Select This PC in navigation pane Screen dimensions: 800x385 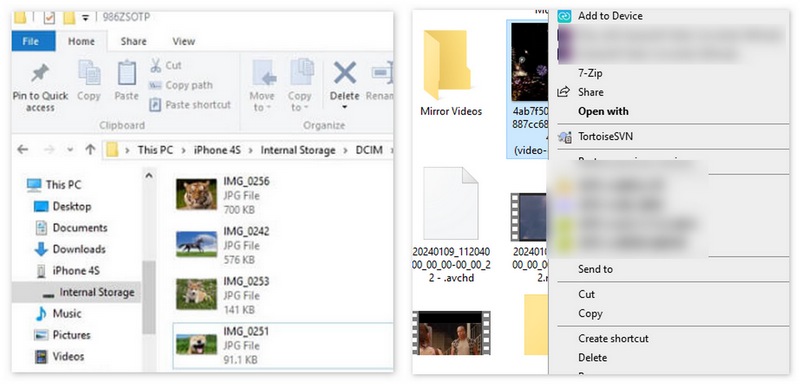(x=54, y=185)
